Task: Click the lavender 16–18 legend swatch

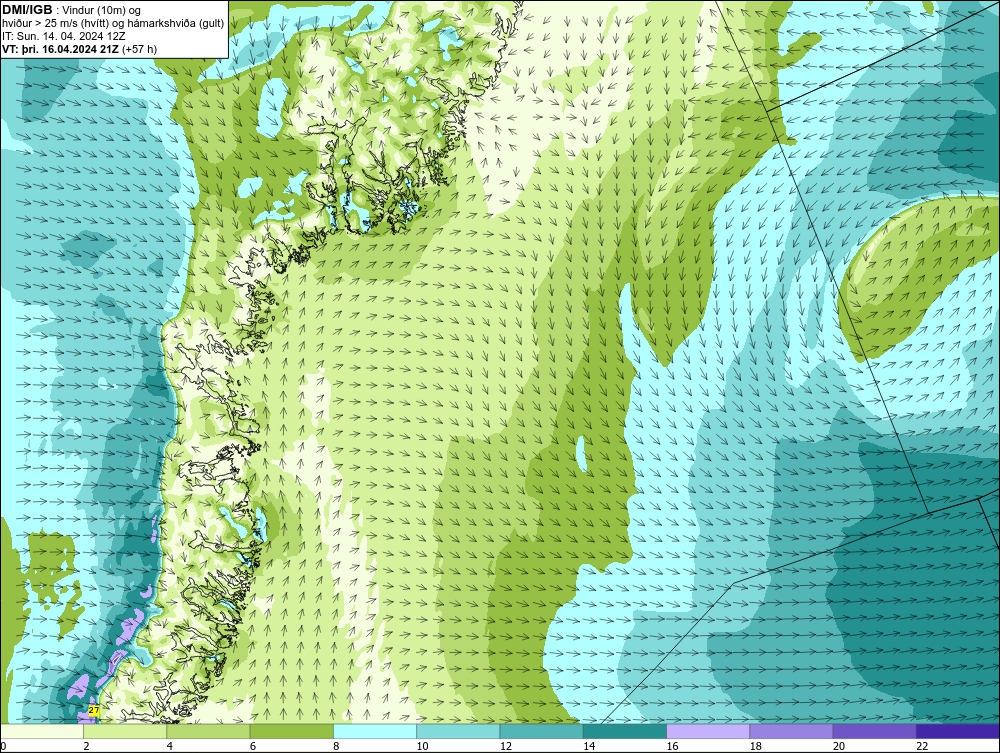Action: coord(708,731)
